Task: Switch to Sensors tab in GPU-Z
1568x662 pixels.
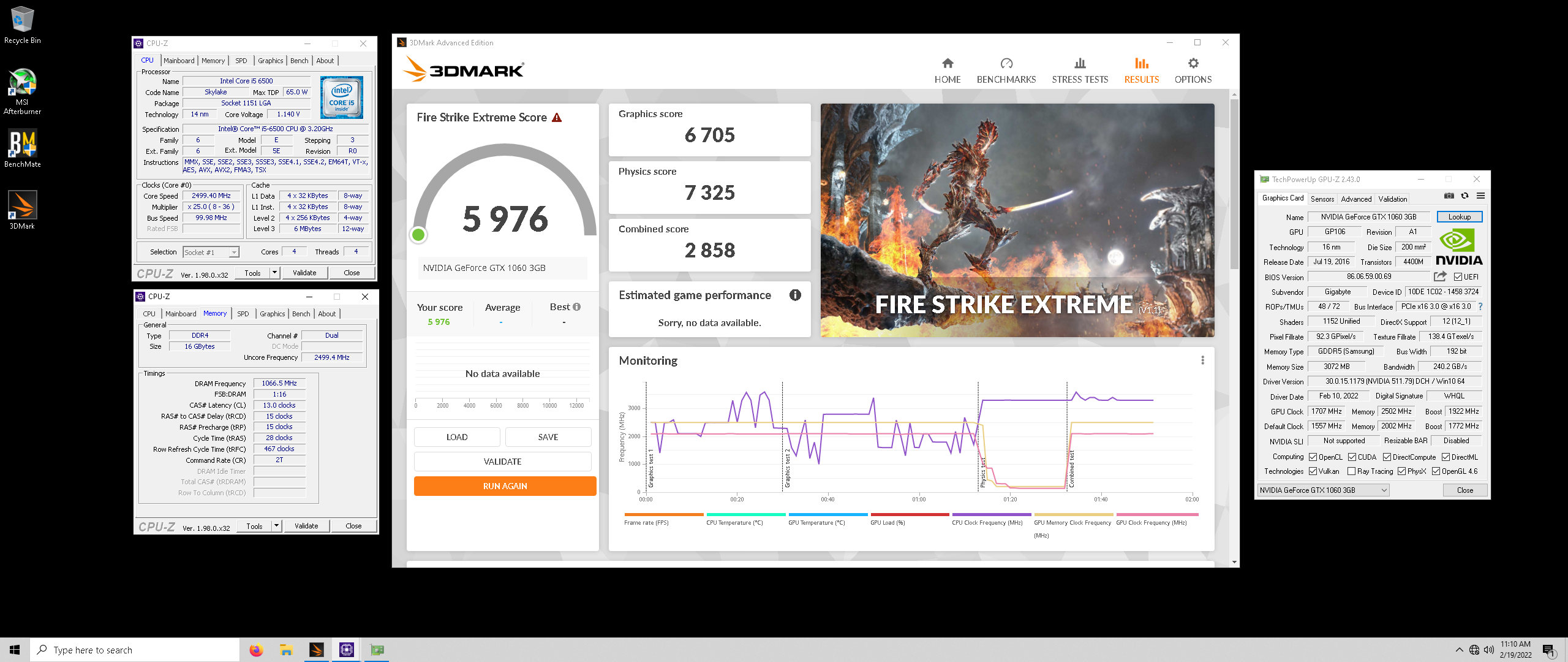Action: coord(1322,199)
